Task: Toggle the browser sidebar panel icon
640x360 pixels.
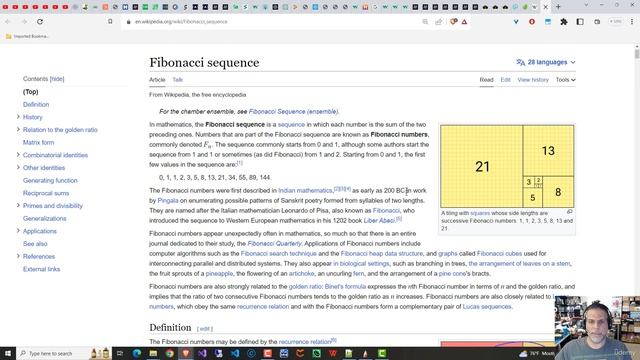Action: click(x=580, y=22)
